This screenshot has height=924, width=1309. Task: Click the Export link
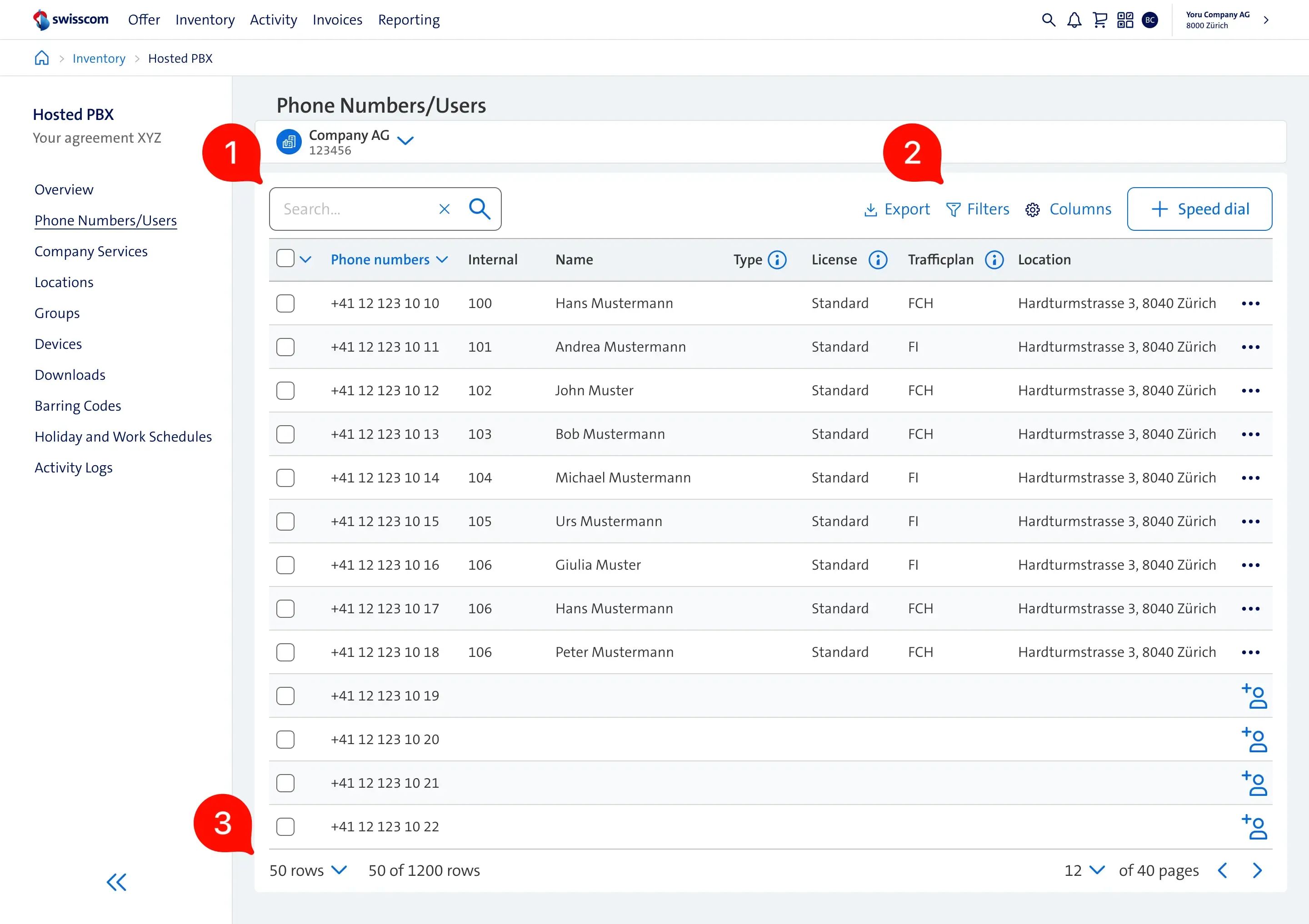(x=897, y=209)
